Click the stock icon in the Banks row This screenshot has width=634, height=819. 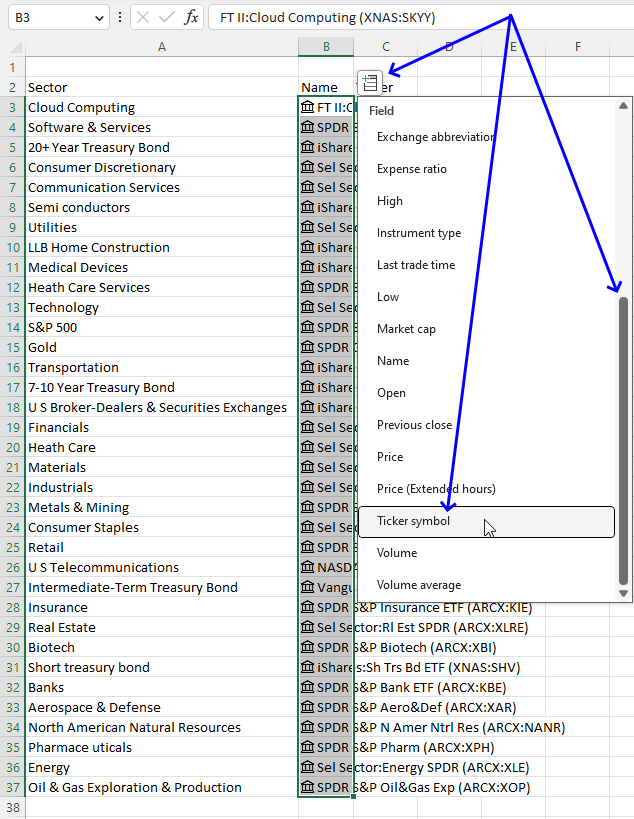pos(308,687)
